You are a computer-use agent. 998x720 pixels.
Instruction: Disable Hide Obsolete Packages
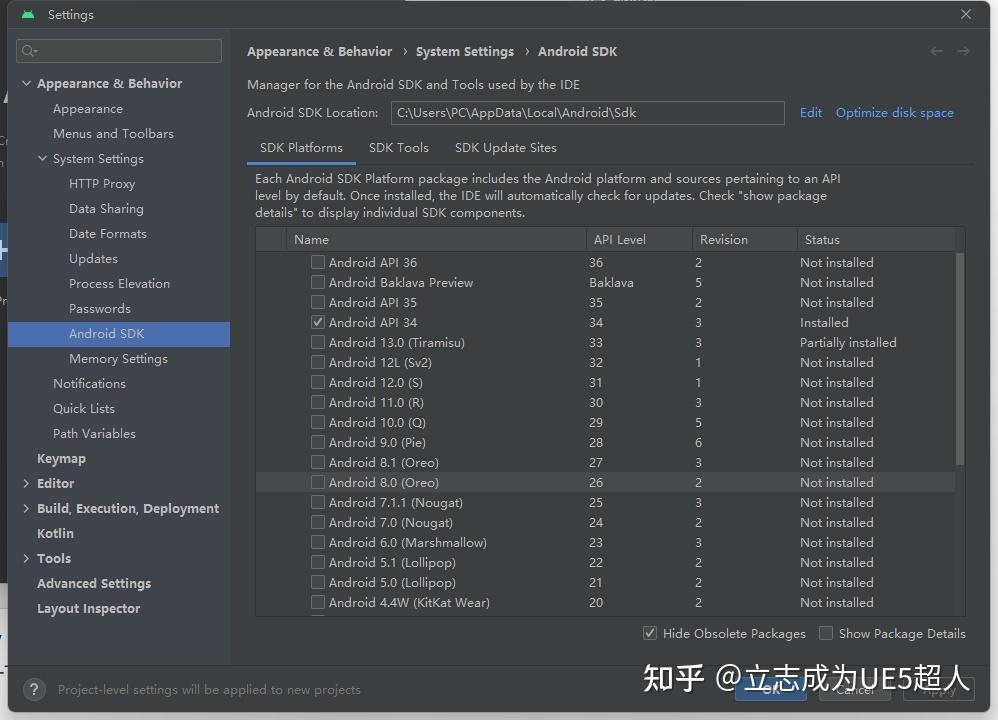pyautogui.click(x=650, y=633)
